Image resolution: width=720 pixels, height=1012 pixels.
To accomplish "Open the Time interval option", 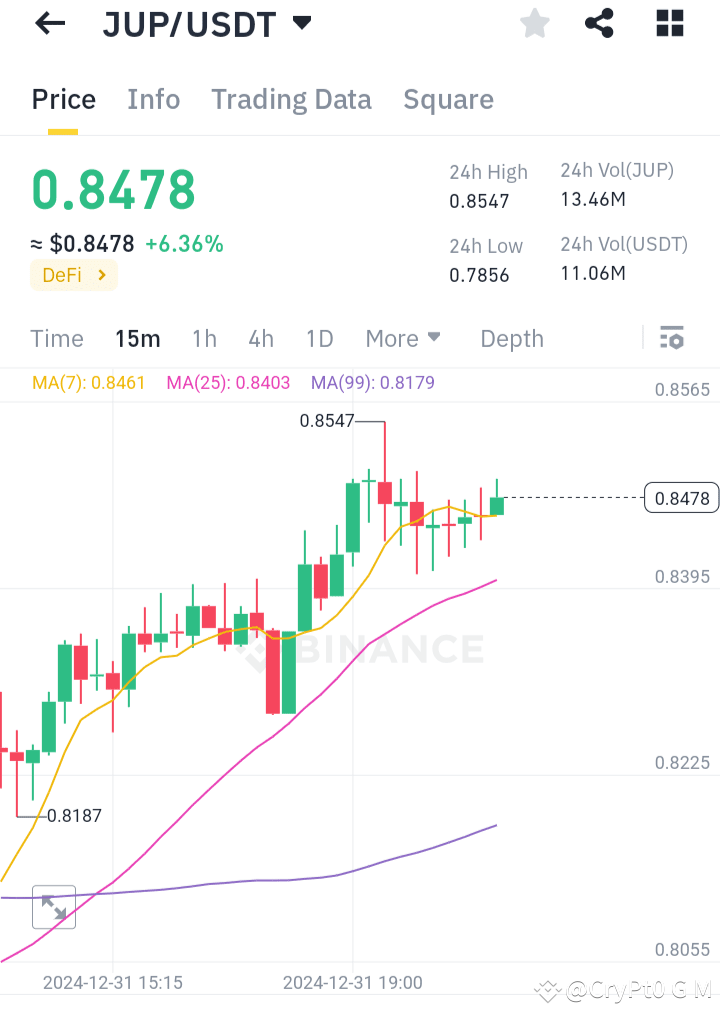I will click(56, 338).
